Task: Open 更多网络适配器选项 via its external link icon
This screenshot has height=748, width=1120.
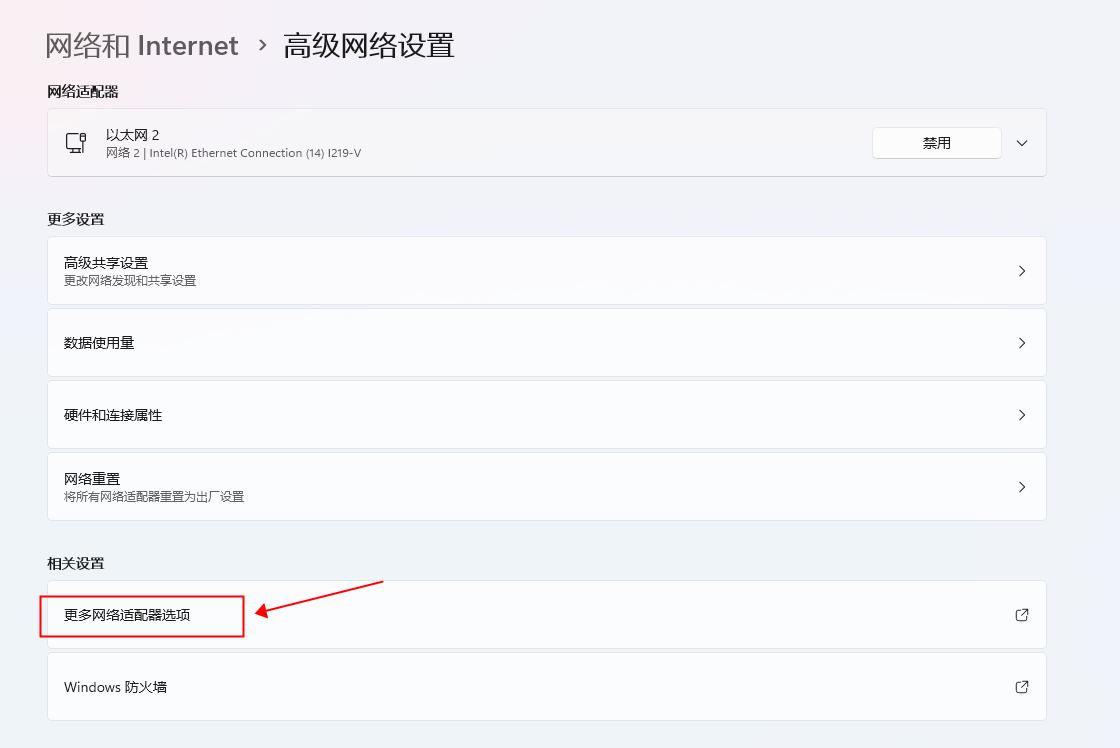Action: (1021, 615)
